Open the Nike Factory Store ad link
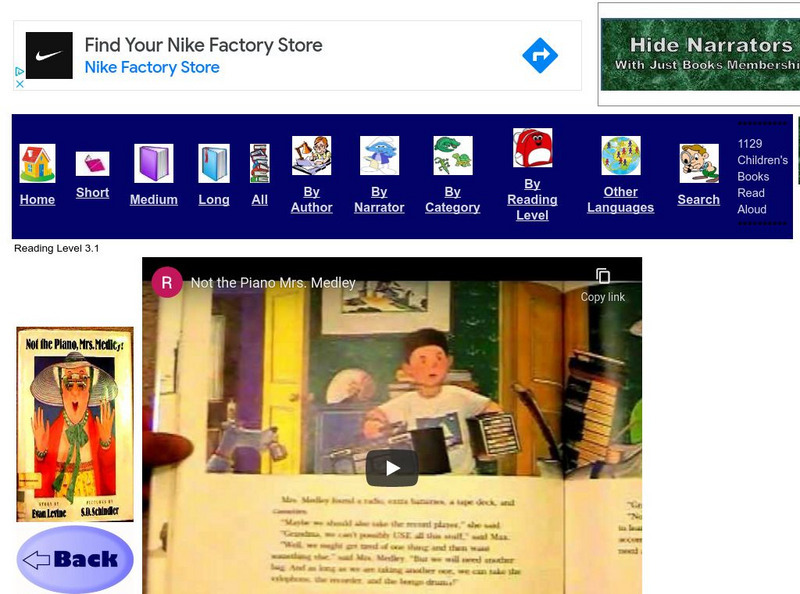 pos(152,67)
